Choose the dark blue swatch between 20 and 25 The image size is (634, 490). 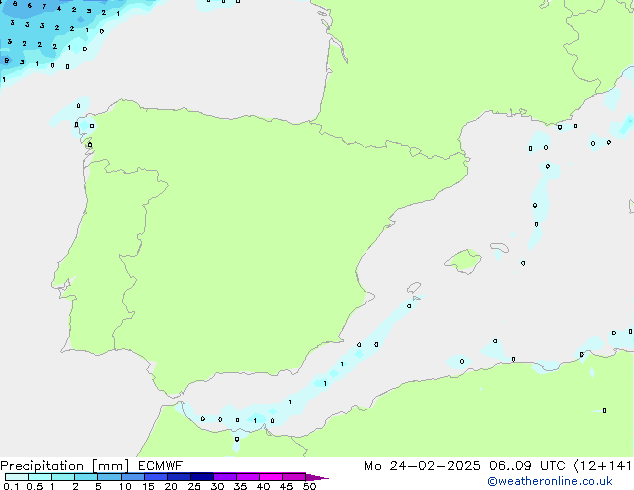[x=178, y=477]
